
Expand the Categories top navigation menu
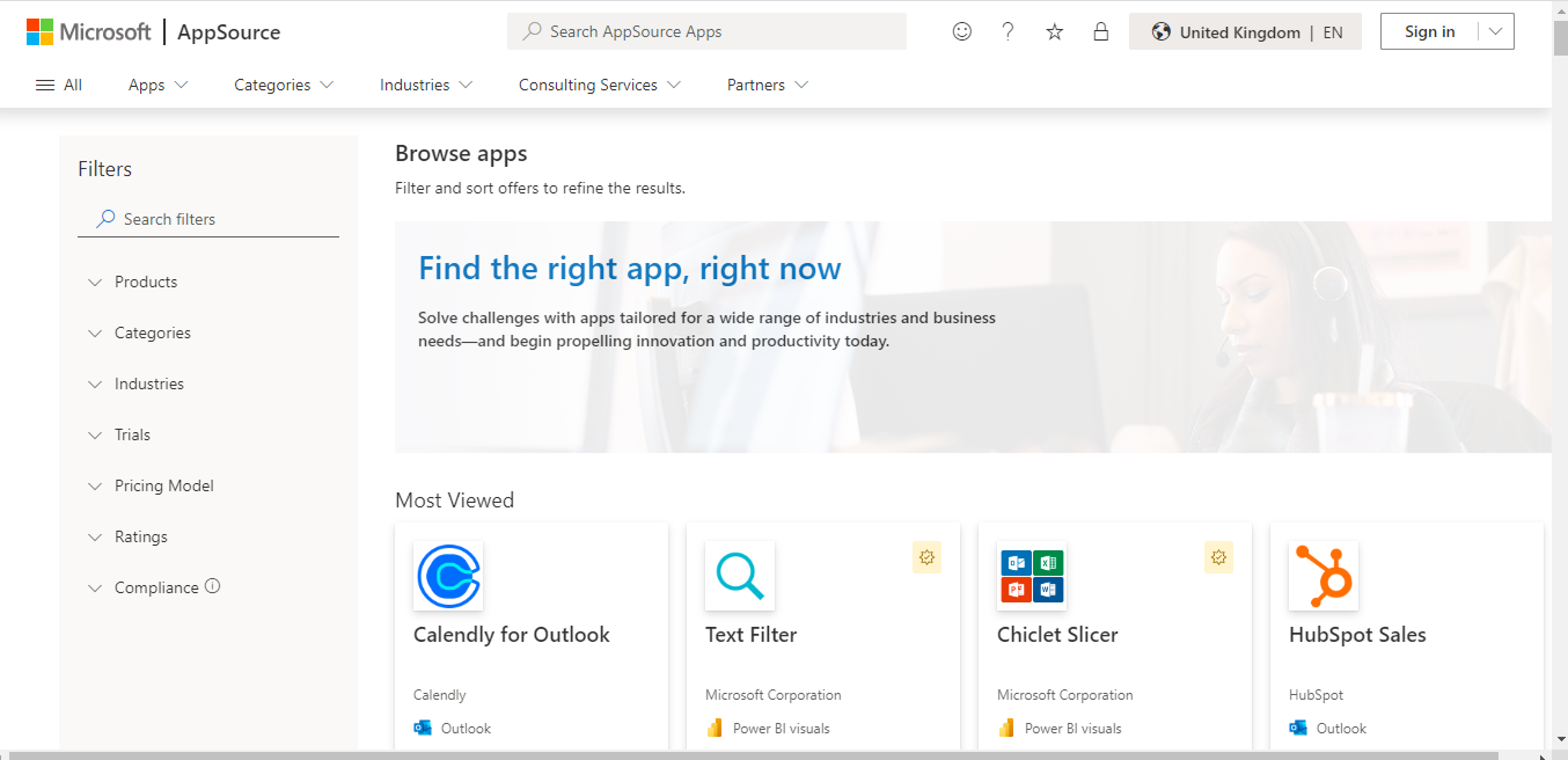point(284,84)
